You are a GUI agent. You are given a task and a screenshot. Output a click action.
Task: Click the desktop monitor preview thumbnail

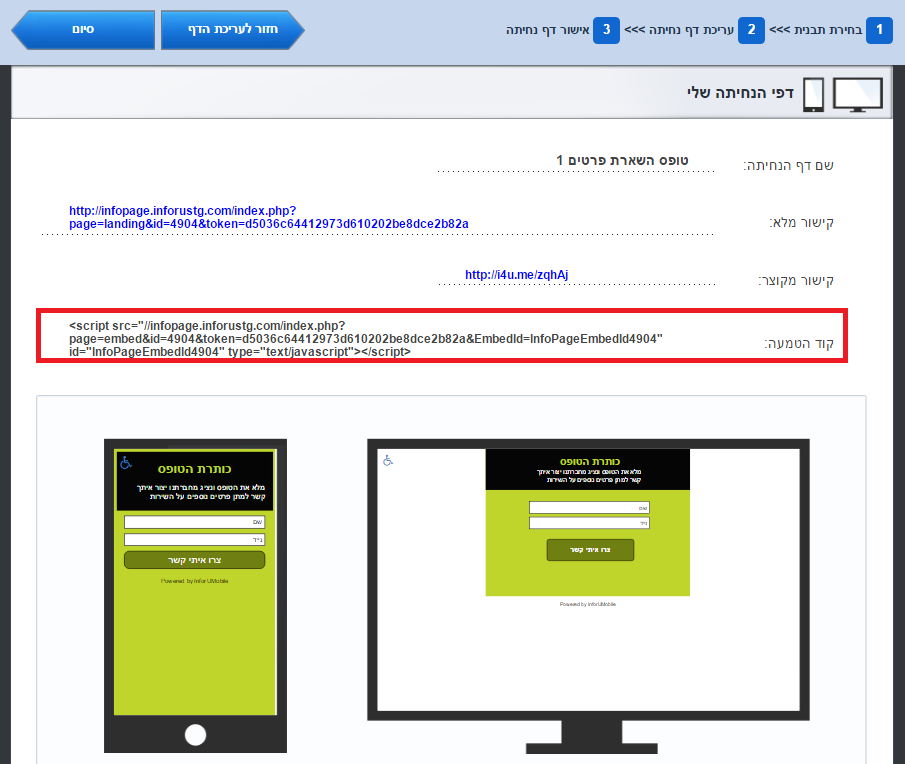pyautogui.click(x=588, y=596)
